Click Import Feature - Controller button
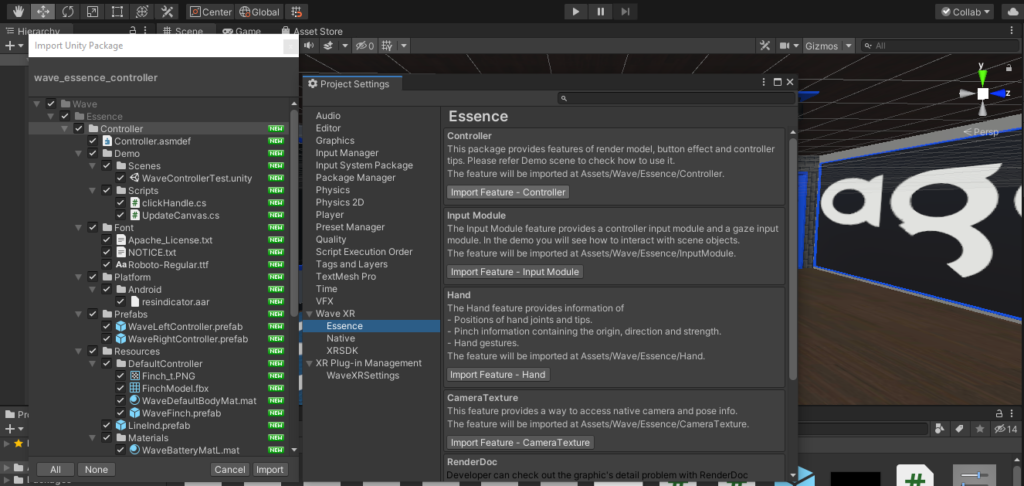 508,193
